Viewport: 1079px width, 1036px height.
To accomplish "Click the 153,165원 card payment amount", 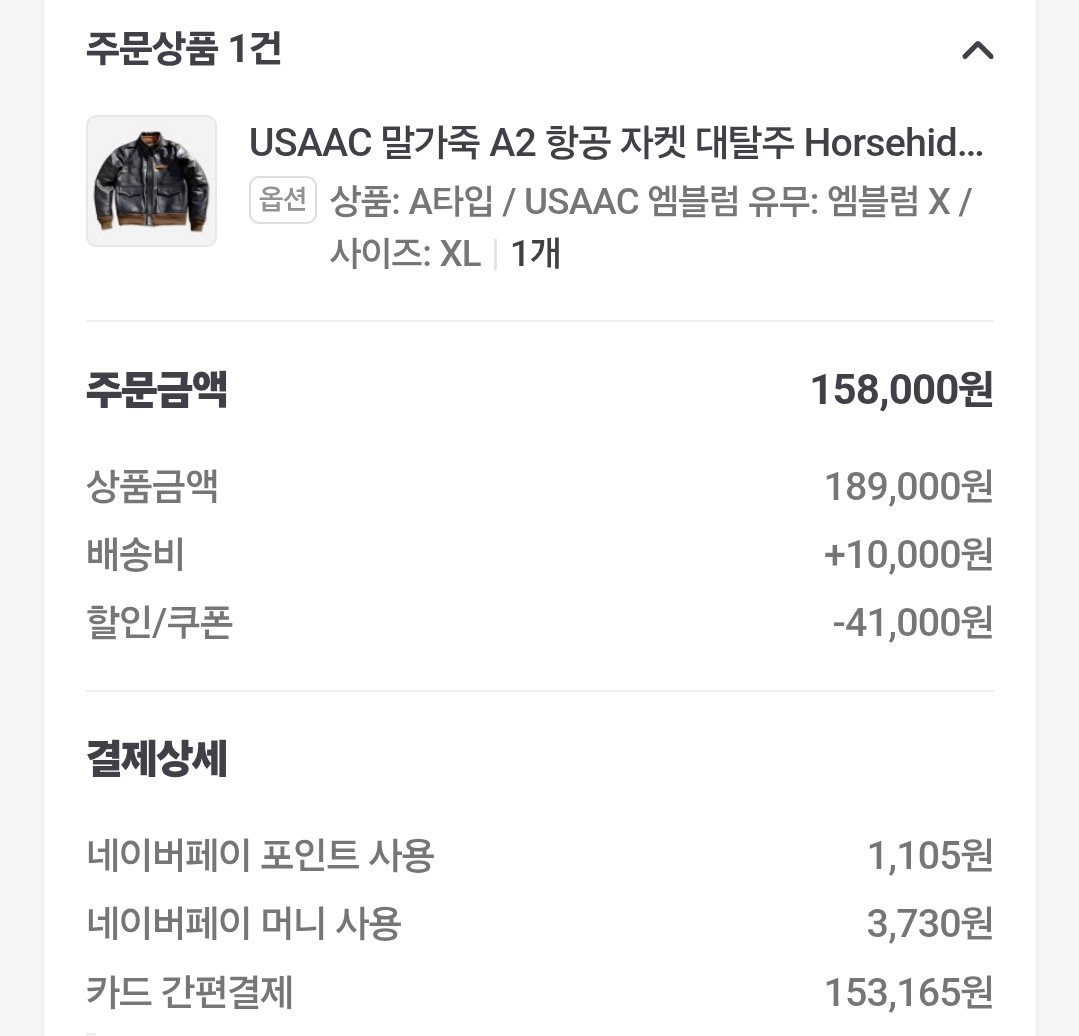I will (x=908, y=992).
